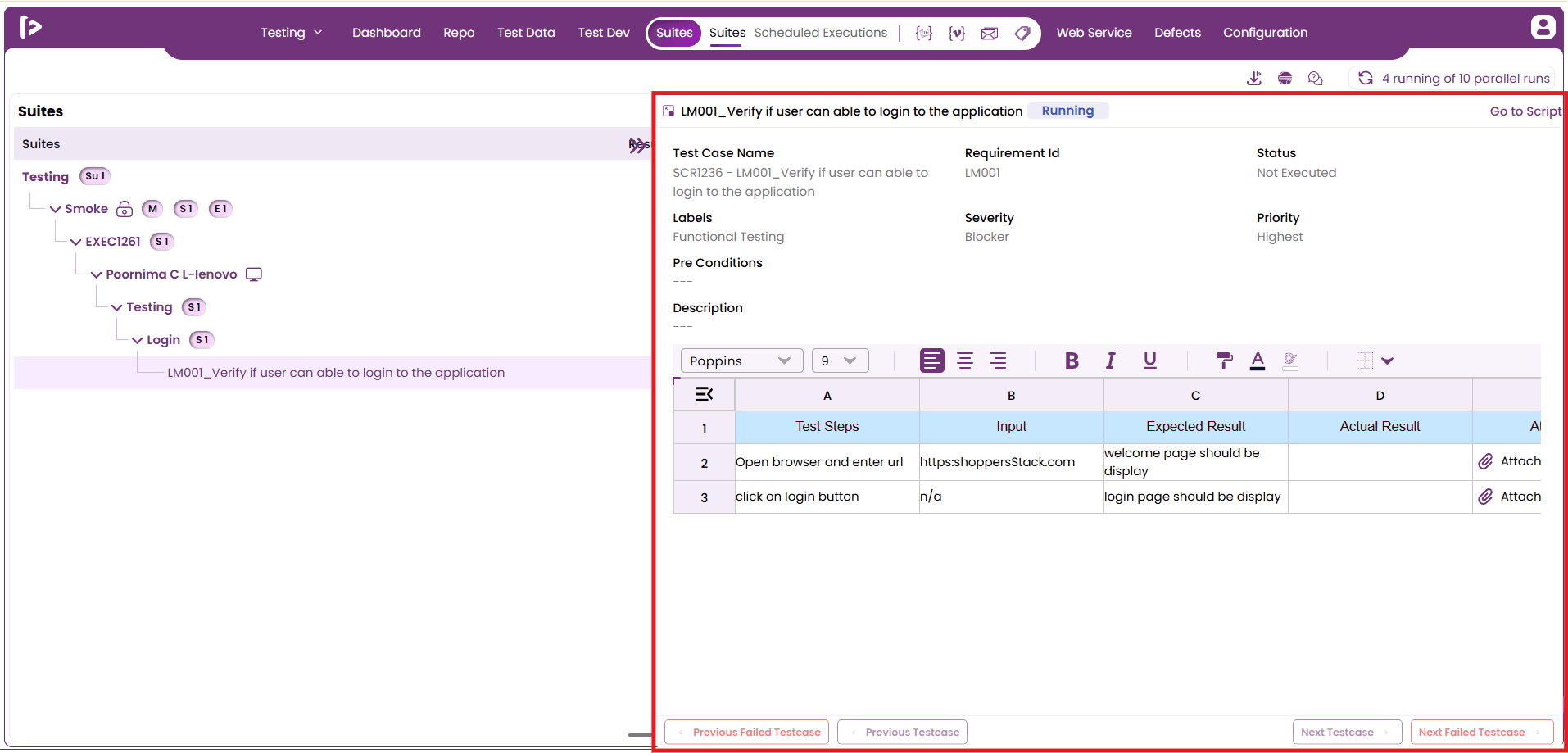Click the monitor icon beside Poornima C L-lenovo
This screenshot has width=1568, height=753.
coord(254,274)
